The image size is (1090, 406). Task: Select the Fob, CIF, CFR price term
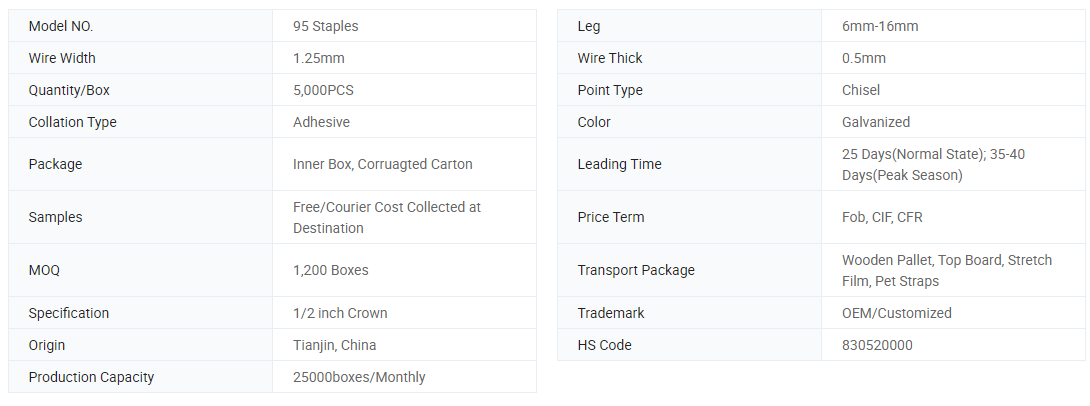(881, 218)
